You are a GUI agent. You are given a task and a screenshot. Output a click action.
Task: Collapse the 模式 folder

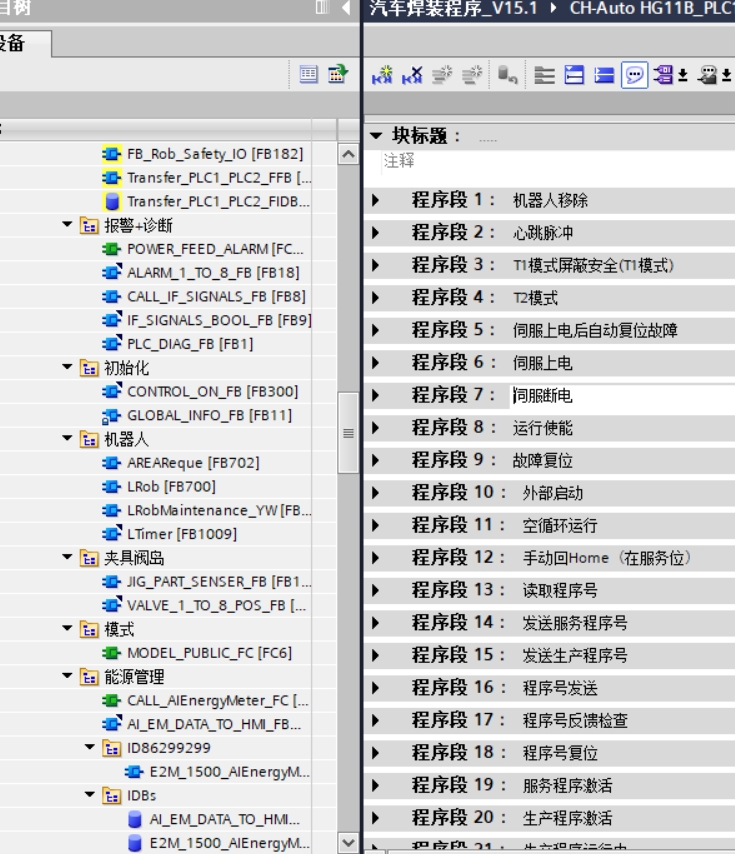67,628
